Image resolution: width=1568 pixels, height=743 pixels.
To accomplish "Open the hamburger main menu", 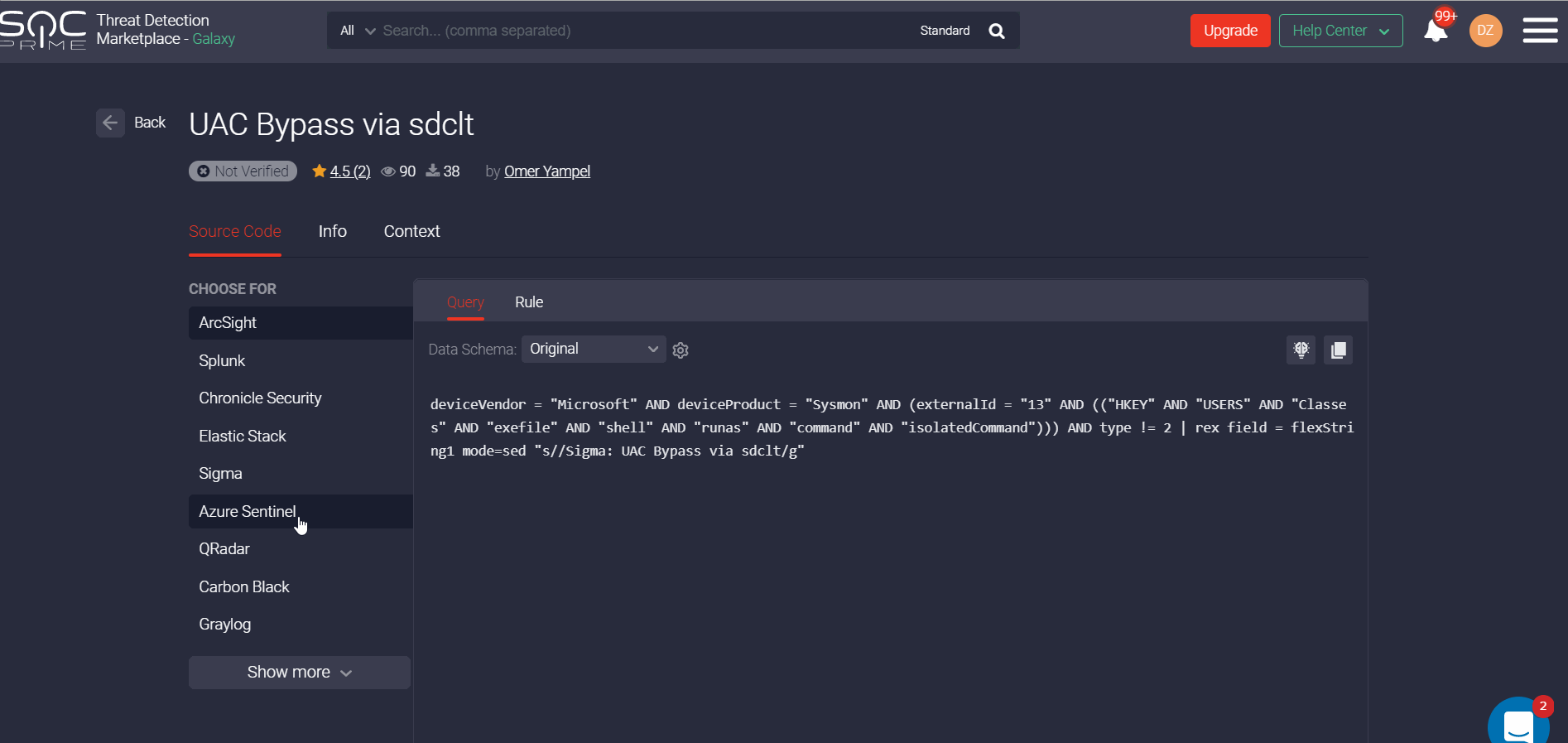I will [1540, 31].
